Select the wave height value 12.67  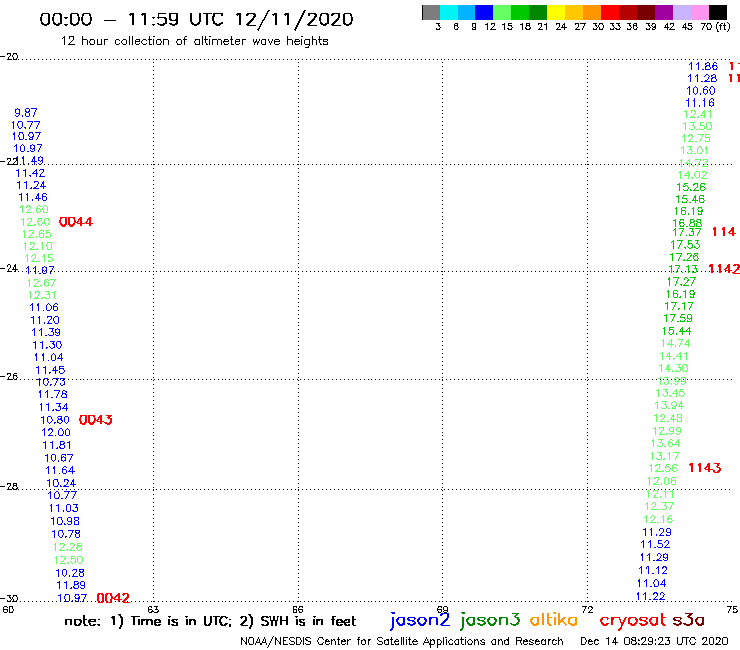point(42,283)
